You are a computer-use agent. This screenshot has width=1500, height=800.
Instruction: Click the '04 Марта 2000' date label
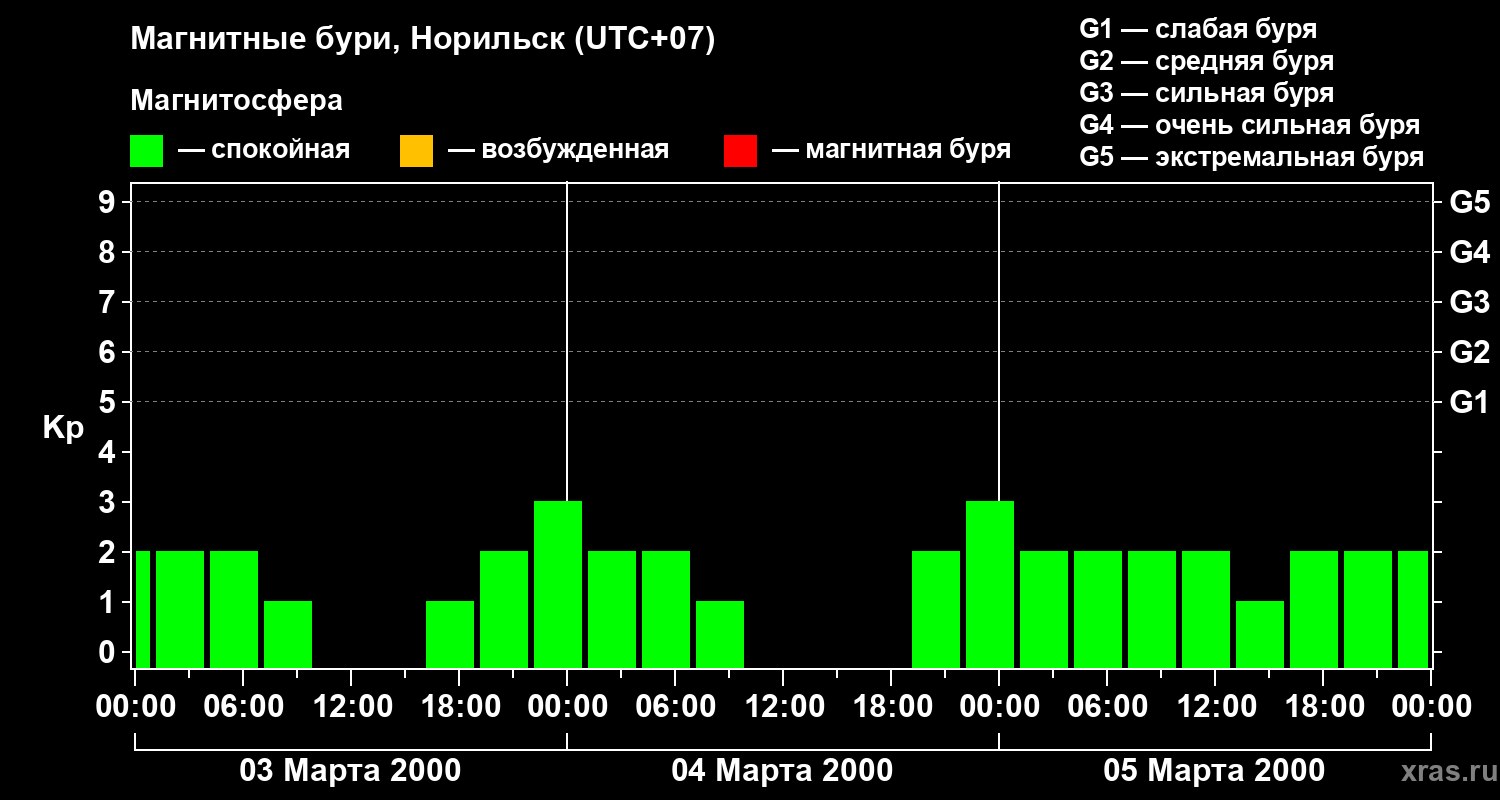782,771
